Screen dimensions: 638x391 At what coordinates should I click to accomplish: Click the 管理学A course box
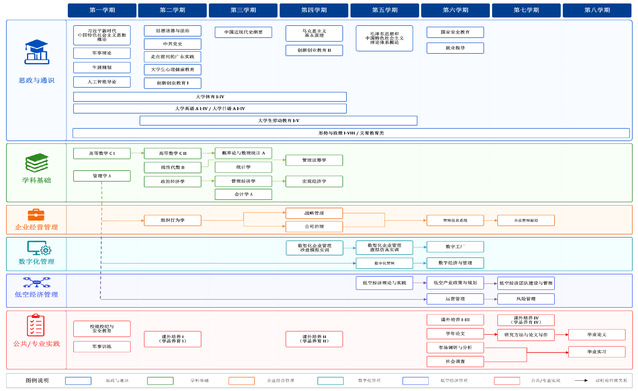click(x=102, y=176)
